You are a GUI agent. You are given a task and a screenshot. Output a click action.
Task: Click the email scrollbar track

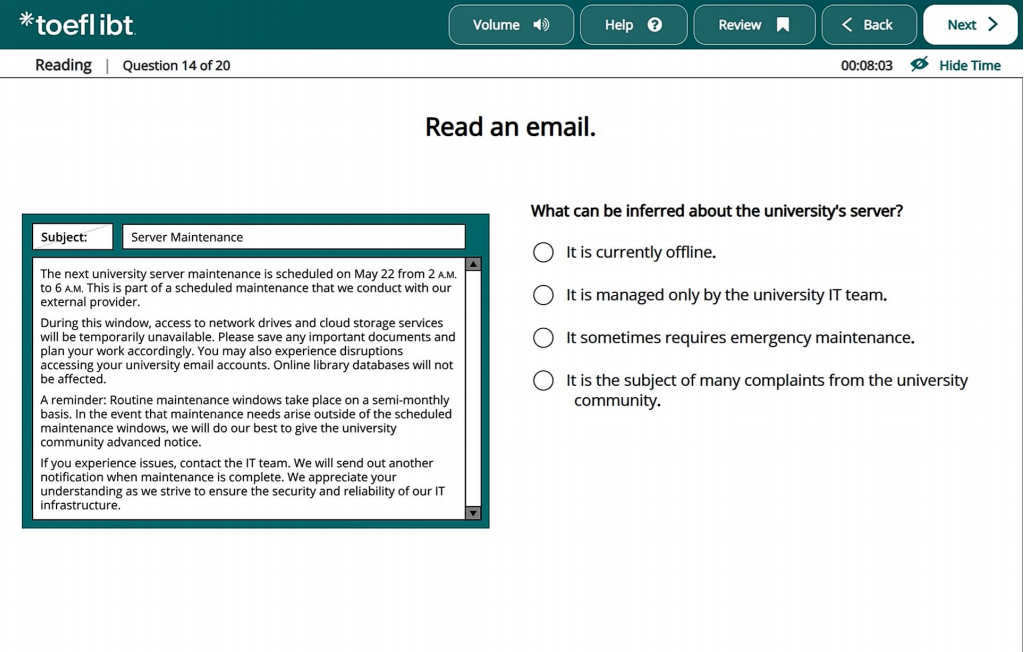(473, 388)
